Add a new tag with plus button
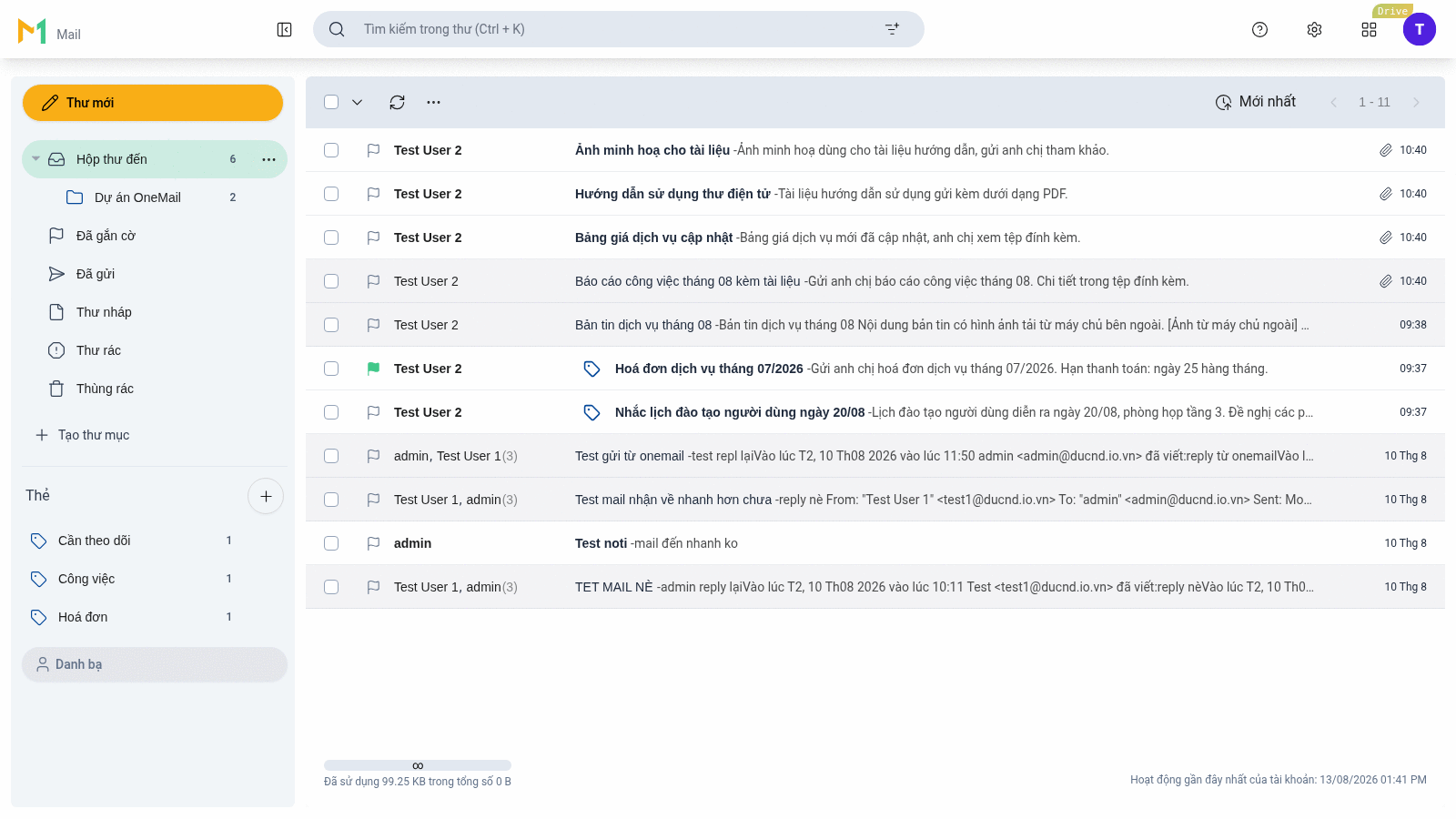1456x819 pixels. point(266,496)
